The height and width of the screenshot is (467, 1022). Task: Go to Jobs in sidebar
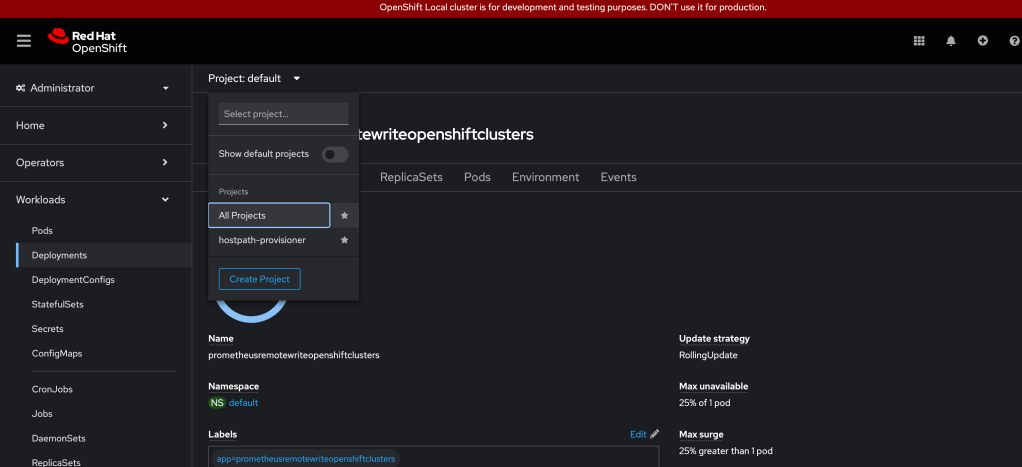point(42,414)
